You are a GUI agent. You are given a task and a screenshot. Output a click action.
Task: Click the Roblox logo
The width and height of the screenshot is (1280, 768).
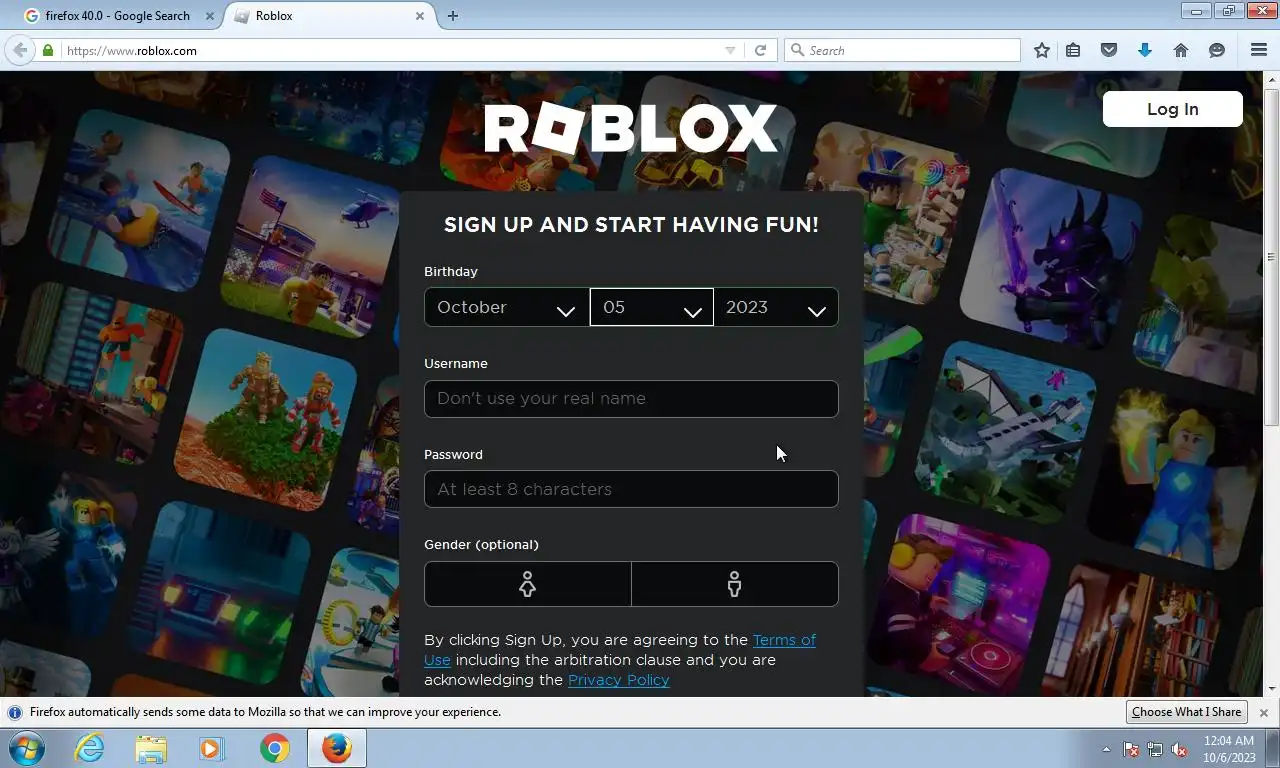click(x=631, y=129)
